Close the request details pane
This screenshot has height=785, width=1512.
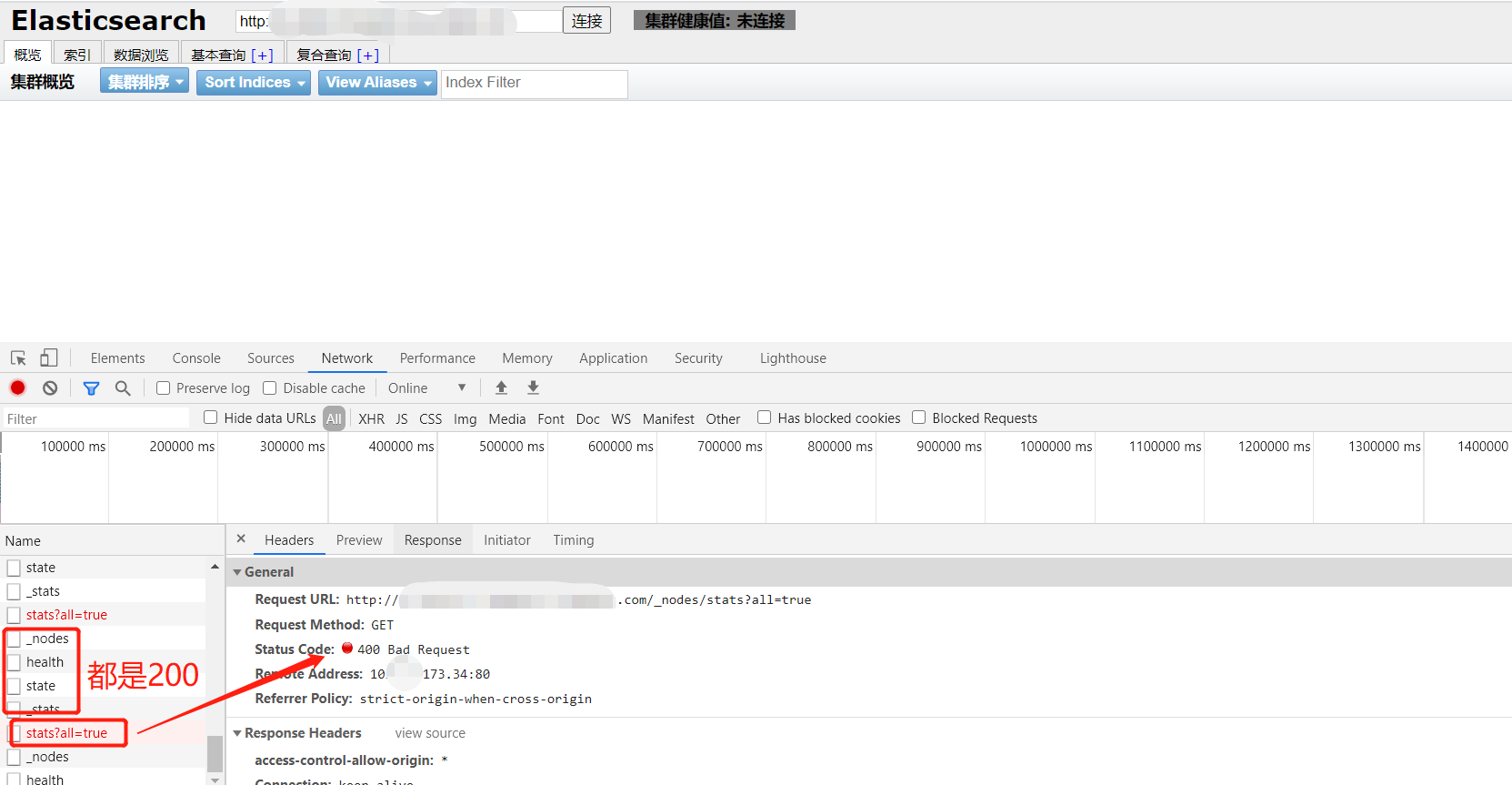click(x=241, y=538)
